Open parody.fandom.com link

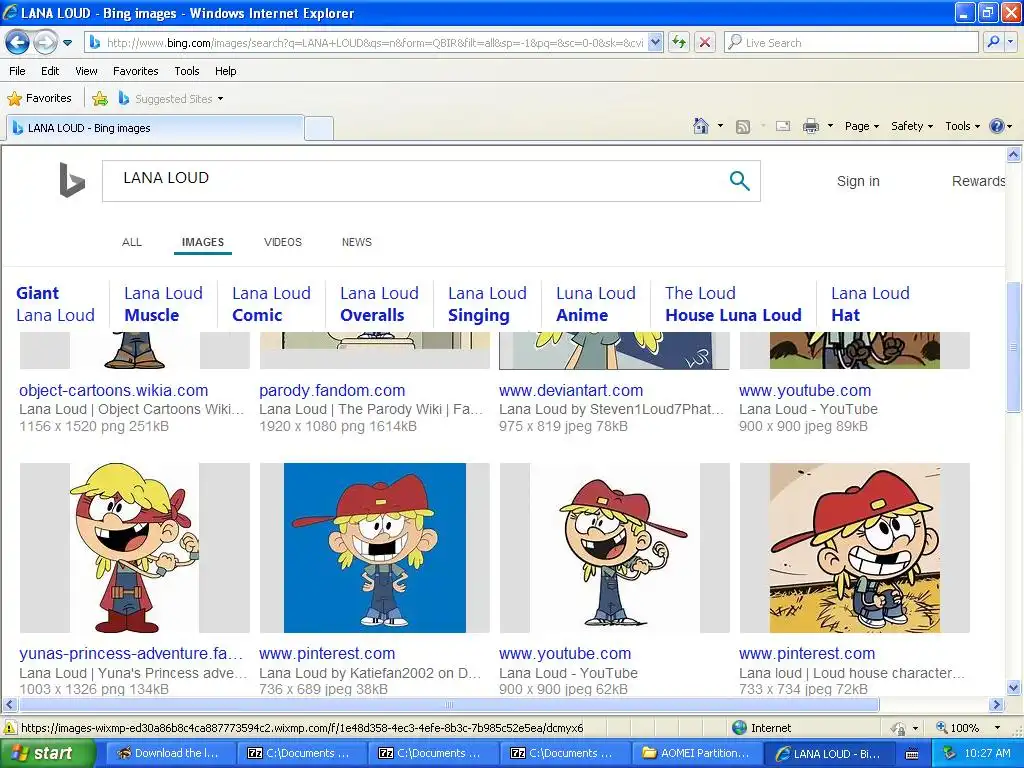pos(332,391)
